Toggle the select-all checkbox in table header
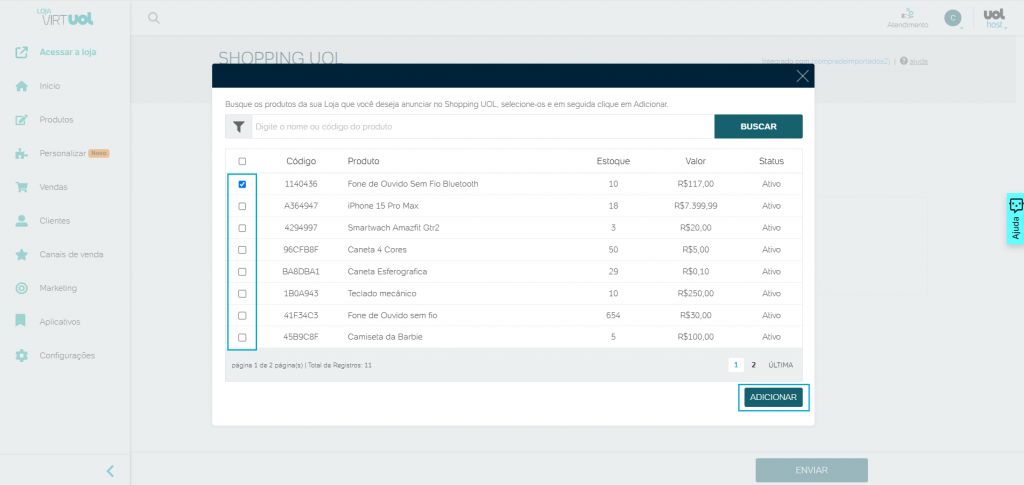The image size is (1024, 485). pos(242,161)
